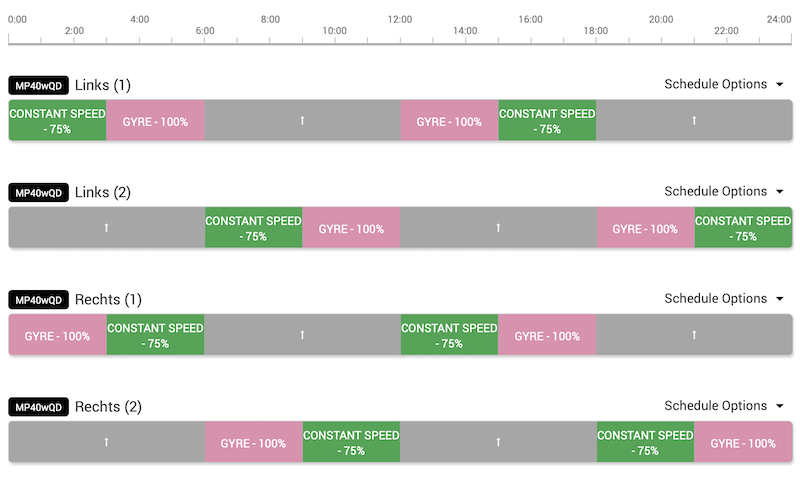Image resolution: width=800 pixels, height=484 pixels.
Task: Click the middle gray arrow block in Rechts (2)
Action: 498,442
